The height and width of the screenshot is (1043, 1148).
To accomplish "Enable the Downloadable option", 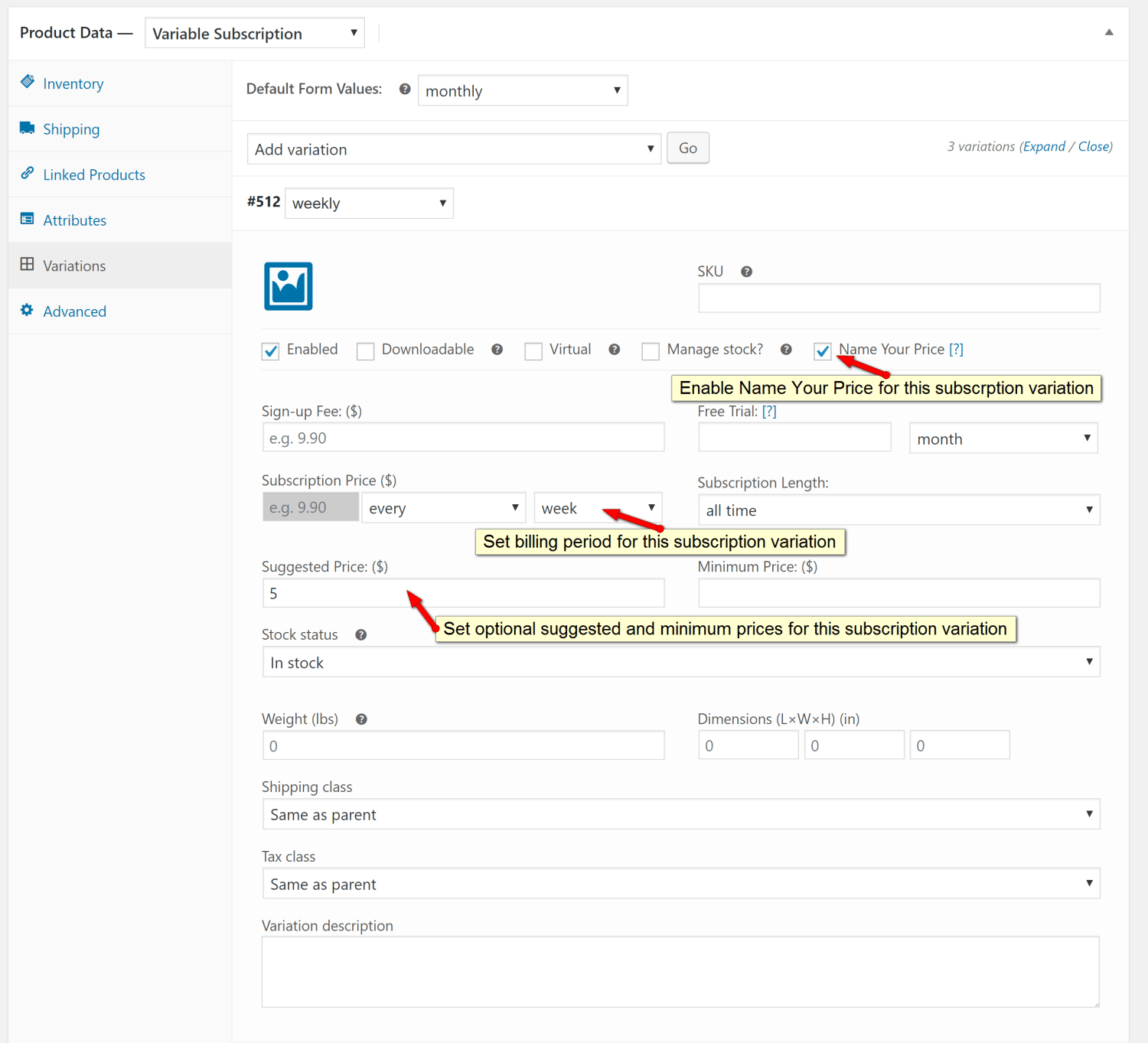I will tap(365, 350).
